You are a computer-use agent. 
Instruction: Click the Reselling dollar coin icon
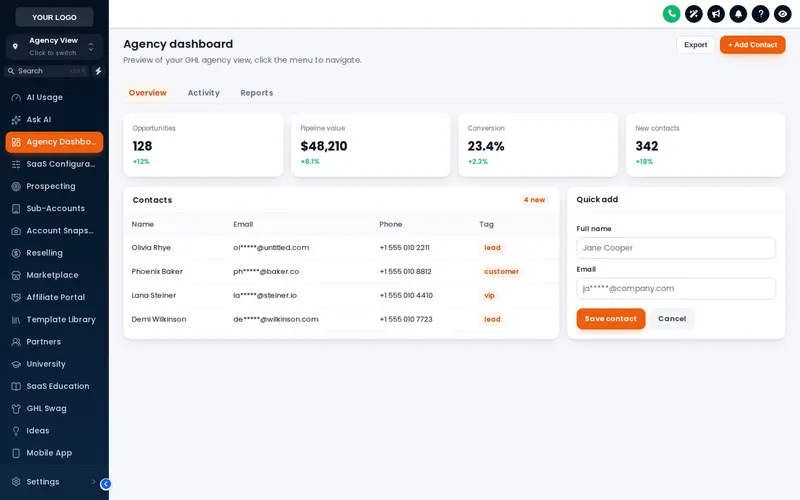[16, 253]
